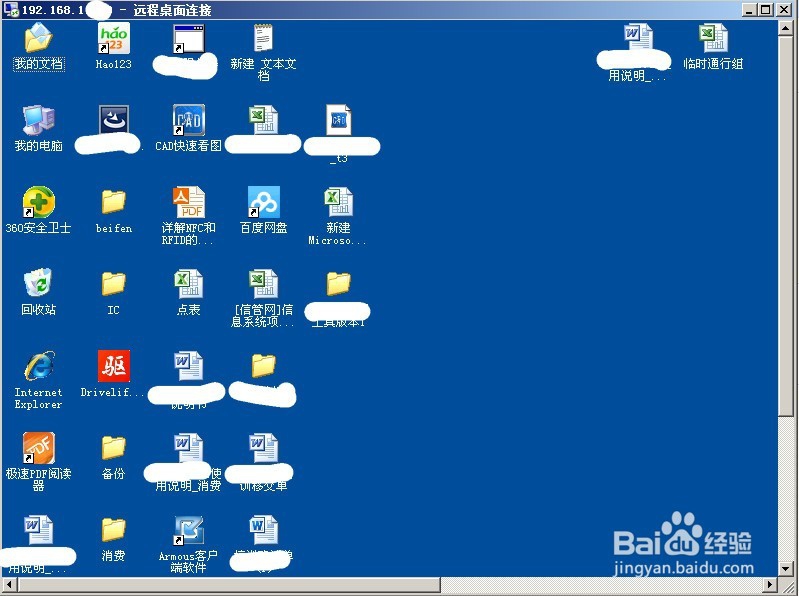The height and width of the screenshot is (596, 799).
Task: Close the remote desktop connection window
Action: point(784,10)
